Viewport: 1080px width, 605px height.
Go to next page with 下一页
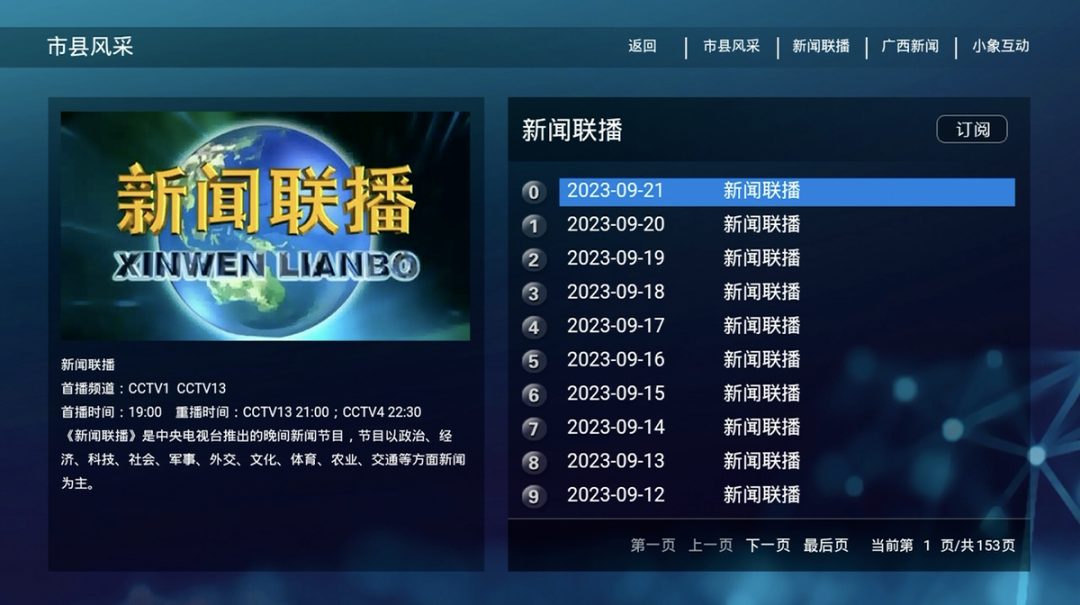768,545
